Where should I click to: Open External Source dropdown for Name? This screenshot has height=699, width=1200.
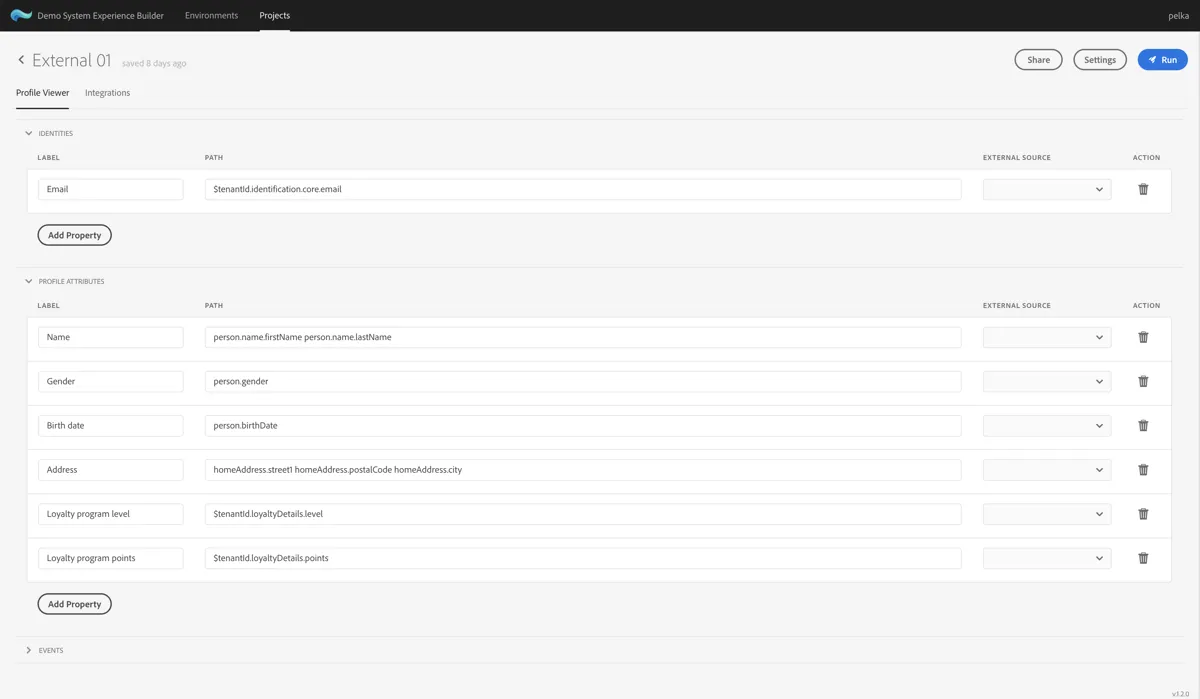coord(1047,337)
